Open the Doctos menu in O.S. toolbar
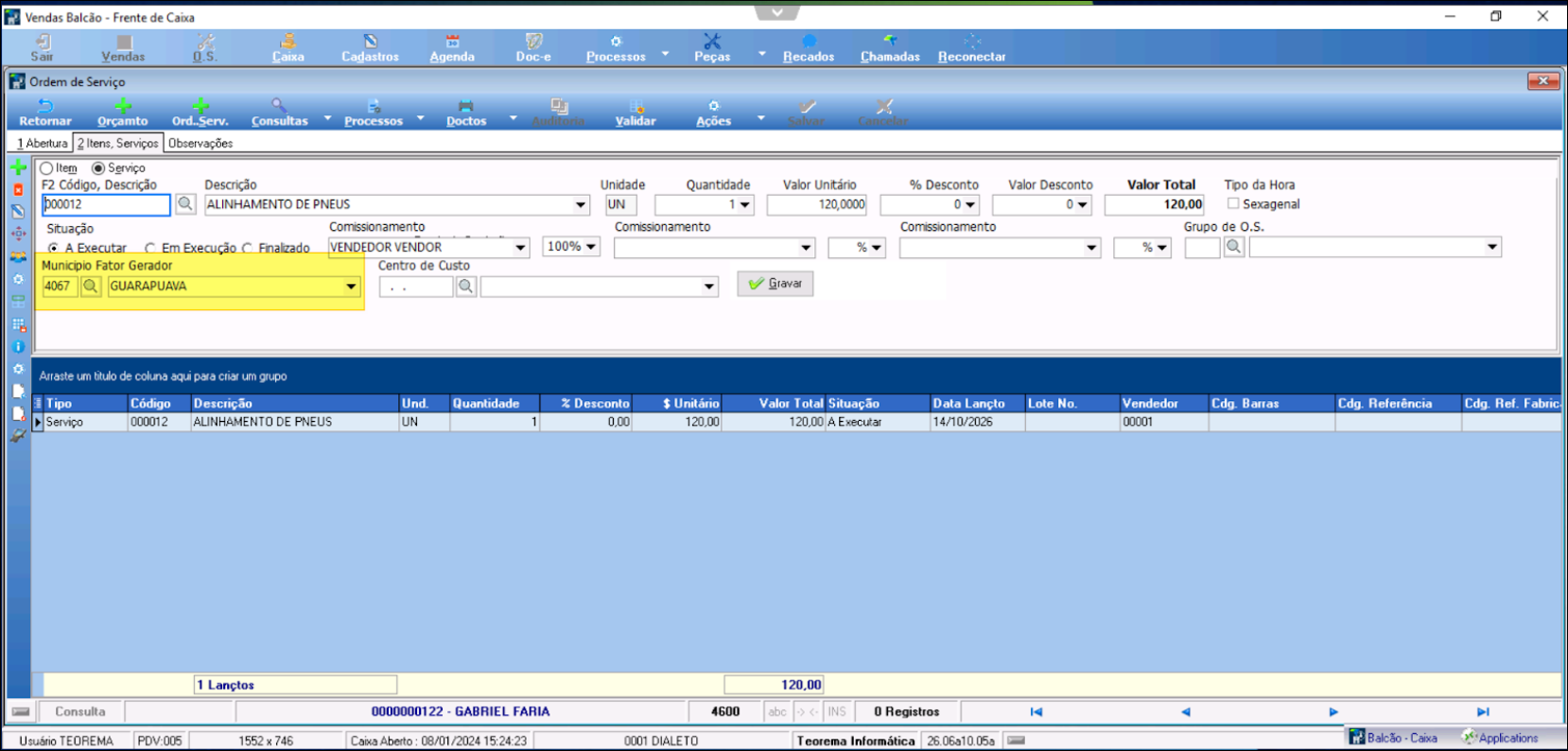The height and width of the screenshot is (751, 1568). 466,113
